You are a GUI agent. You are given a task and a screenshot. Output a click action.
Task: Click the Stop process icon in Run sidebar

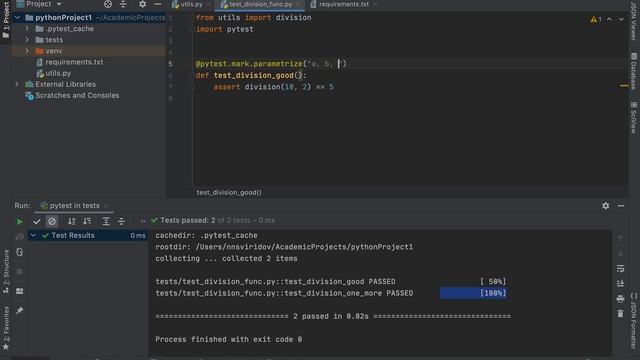(x=19, y=271)
